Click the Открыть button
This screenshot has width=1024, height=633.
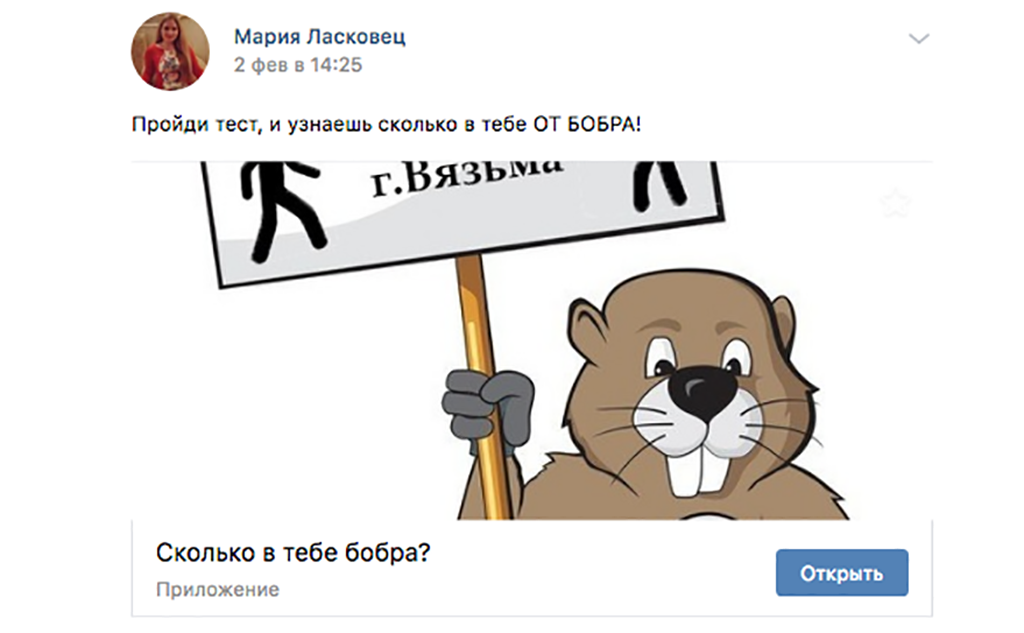(842, 573)
